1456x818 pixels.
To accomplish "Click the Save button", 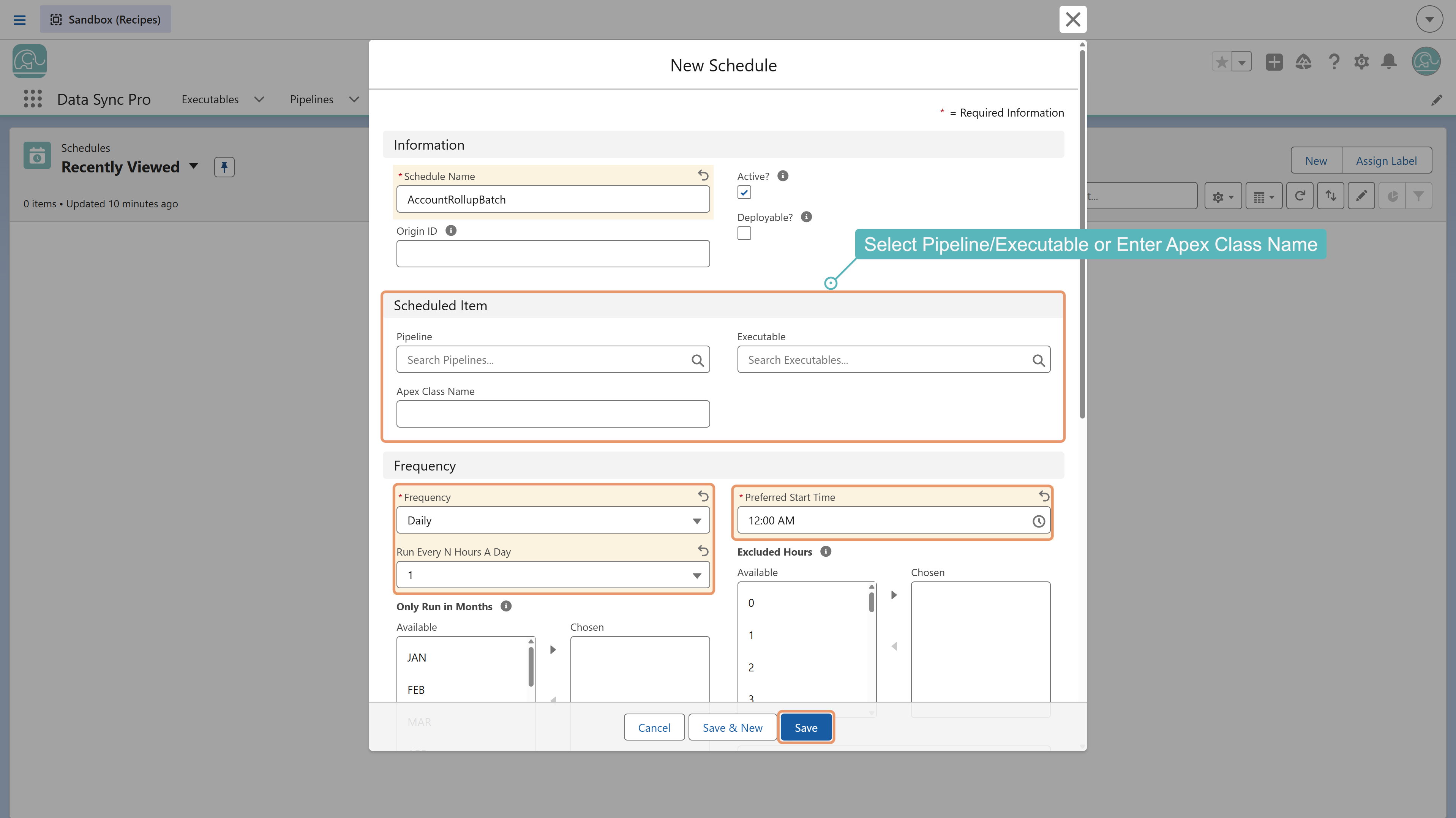I will pos(805,728).
